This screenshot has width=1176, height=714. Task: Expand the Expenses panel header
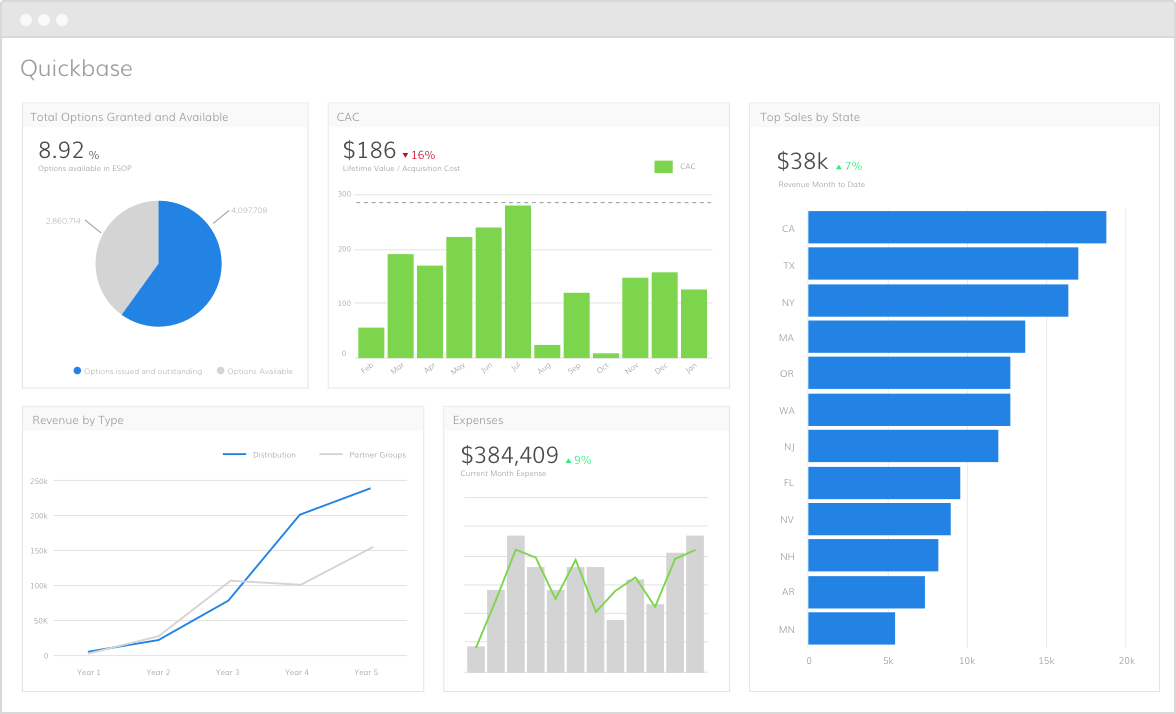(x=478, y=420)
